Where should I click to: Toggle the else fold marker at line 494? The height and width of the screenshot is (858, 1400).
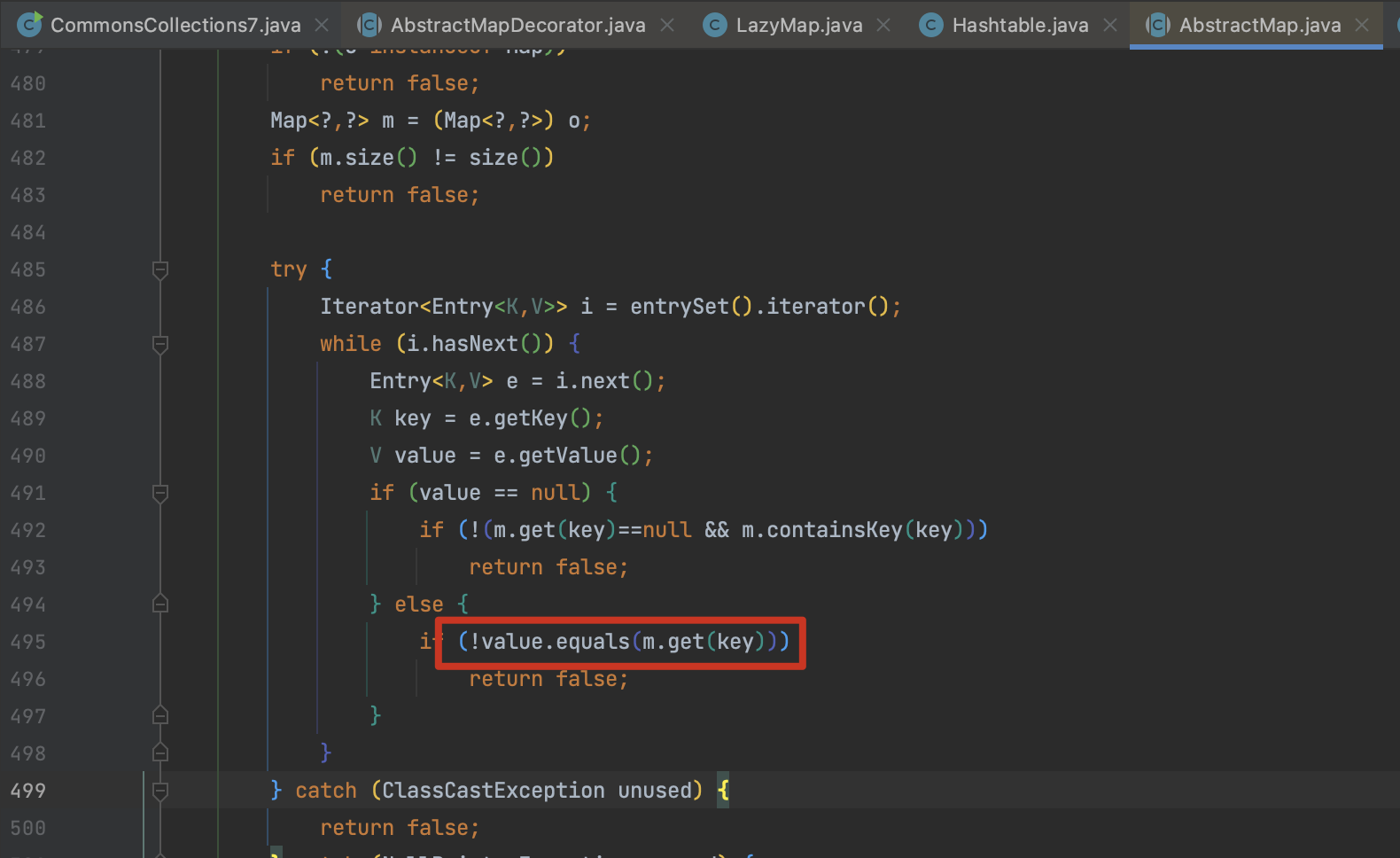pyautogui.click(x=160, y=604)
